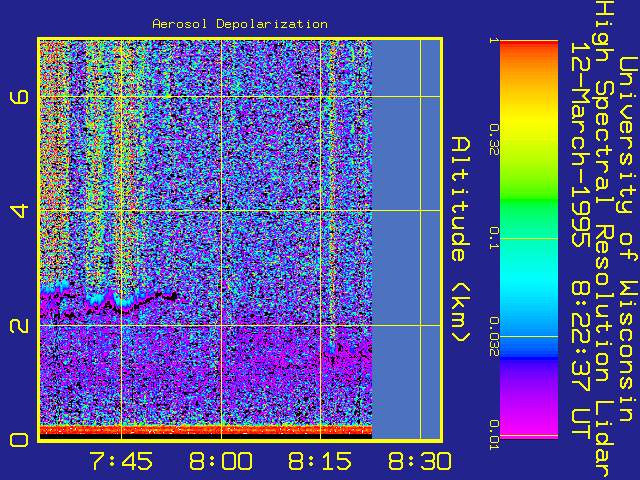Screen dimensions: 640x480
Task: Pick the yellow region of the colorbar
Action: click(x=529, y=122)
